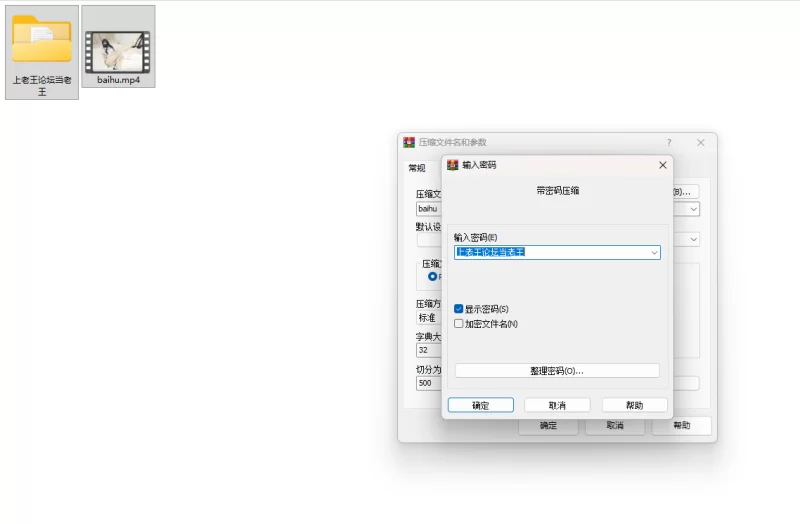Viewport: 800px width, 524px height.
Task: Expand the archive name dropdown under 浏览 button
Action: coord(693,210)
